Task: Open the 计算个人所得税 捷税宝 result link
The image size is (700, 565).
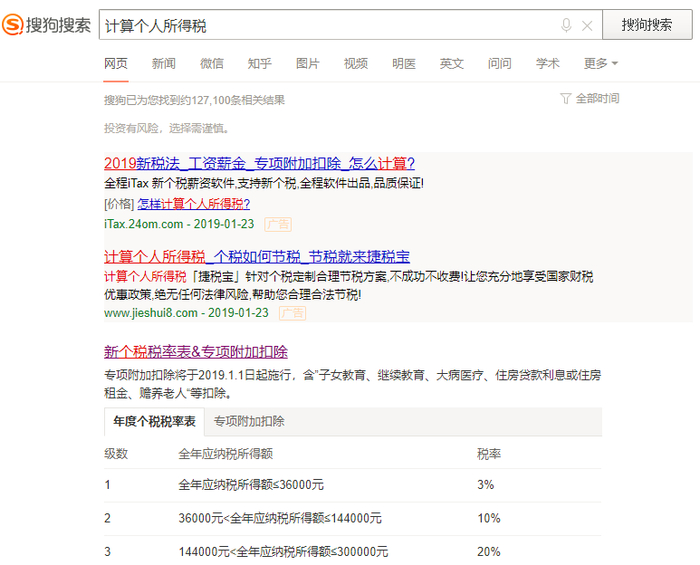Action: point(257,257)
